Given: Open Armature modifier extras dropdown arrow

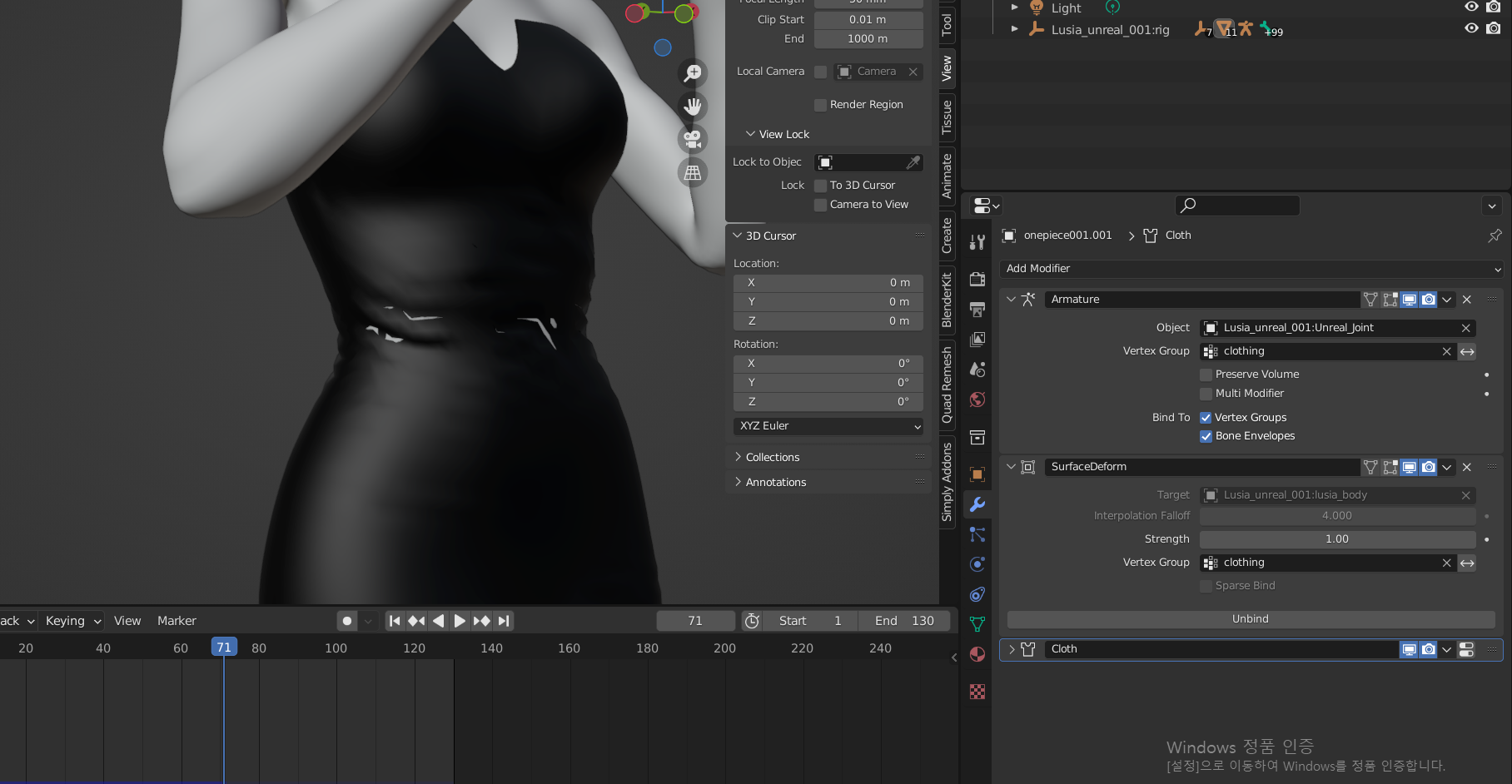Looking at the screenshot, I should pos(1447,300).
